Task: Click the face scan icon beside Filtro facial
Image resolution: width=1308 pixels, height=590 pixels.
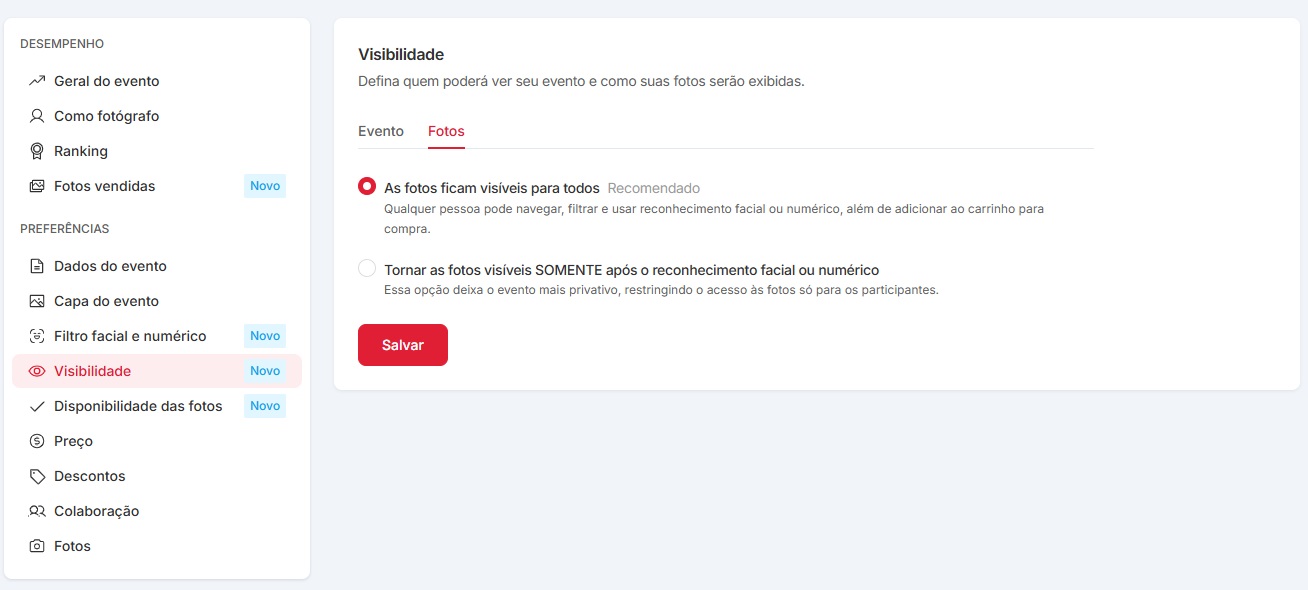Action: 37,336
